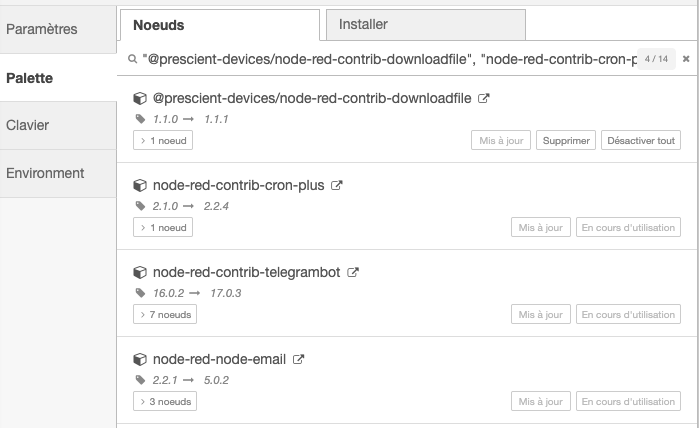Screen dimensions: 699x428
Task: Click the new version number 1.1.1
Action: pyautogui.click(x=216, y=119)
